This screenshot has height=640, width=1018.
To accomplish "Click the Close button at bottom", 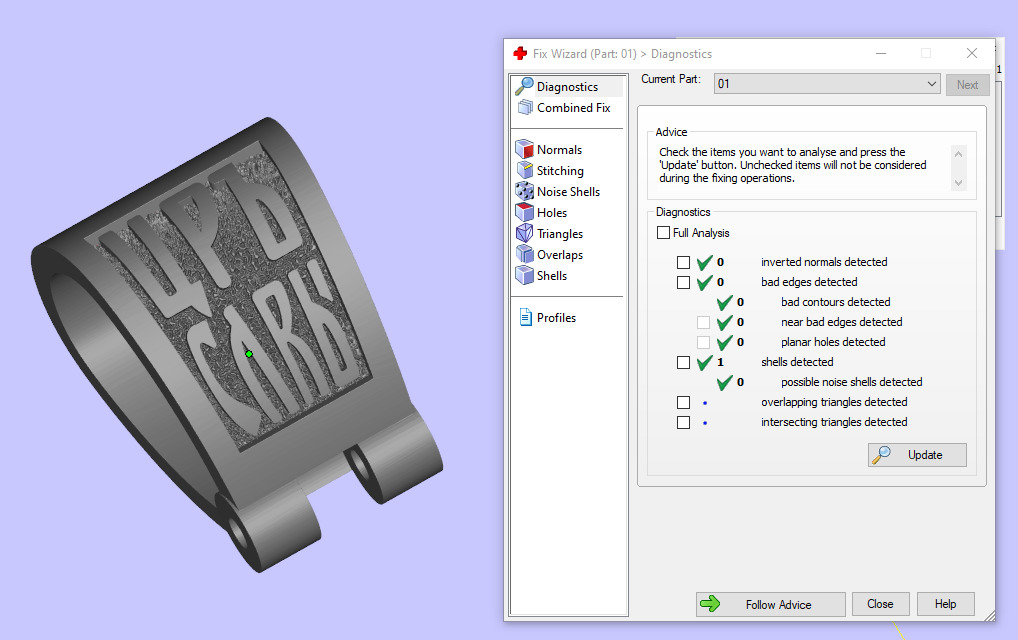I will coord(880,604).
